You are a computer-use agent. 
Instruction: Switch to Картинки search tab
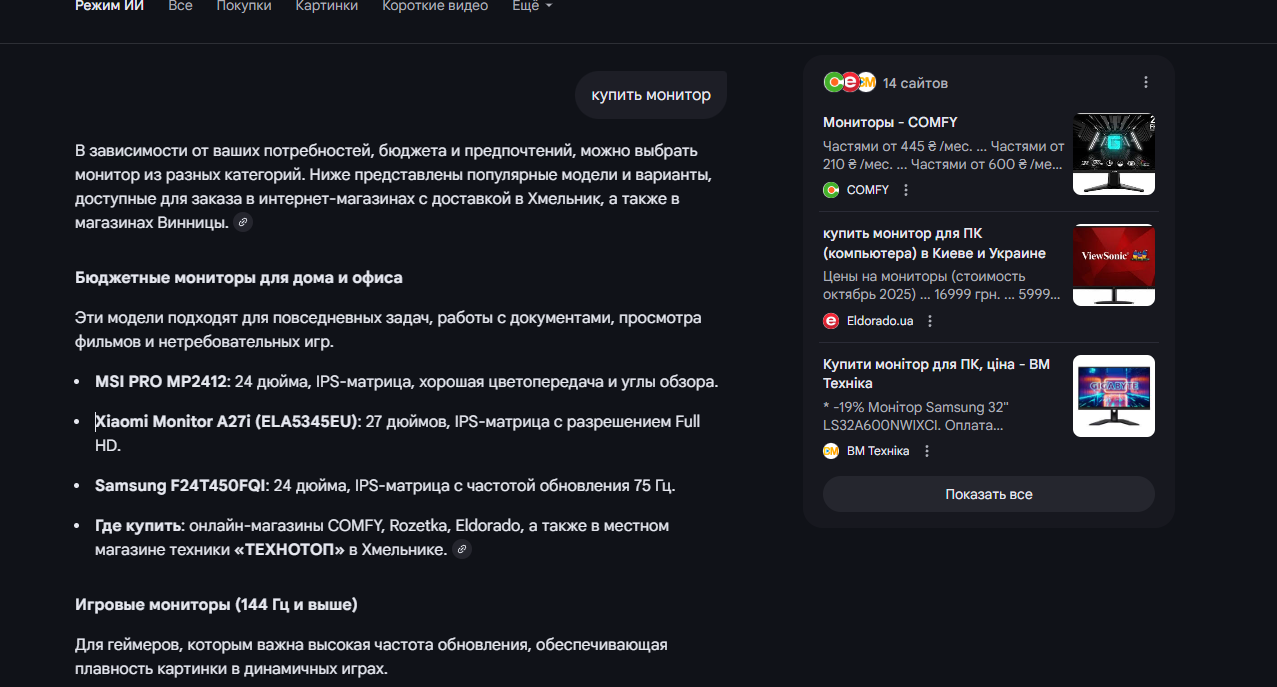[x=327, y=6]
